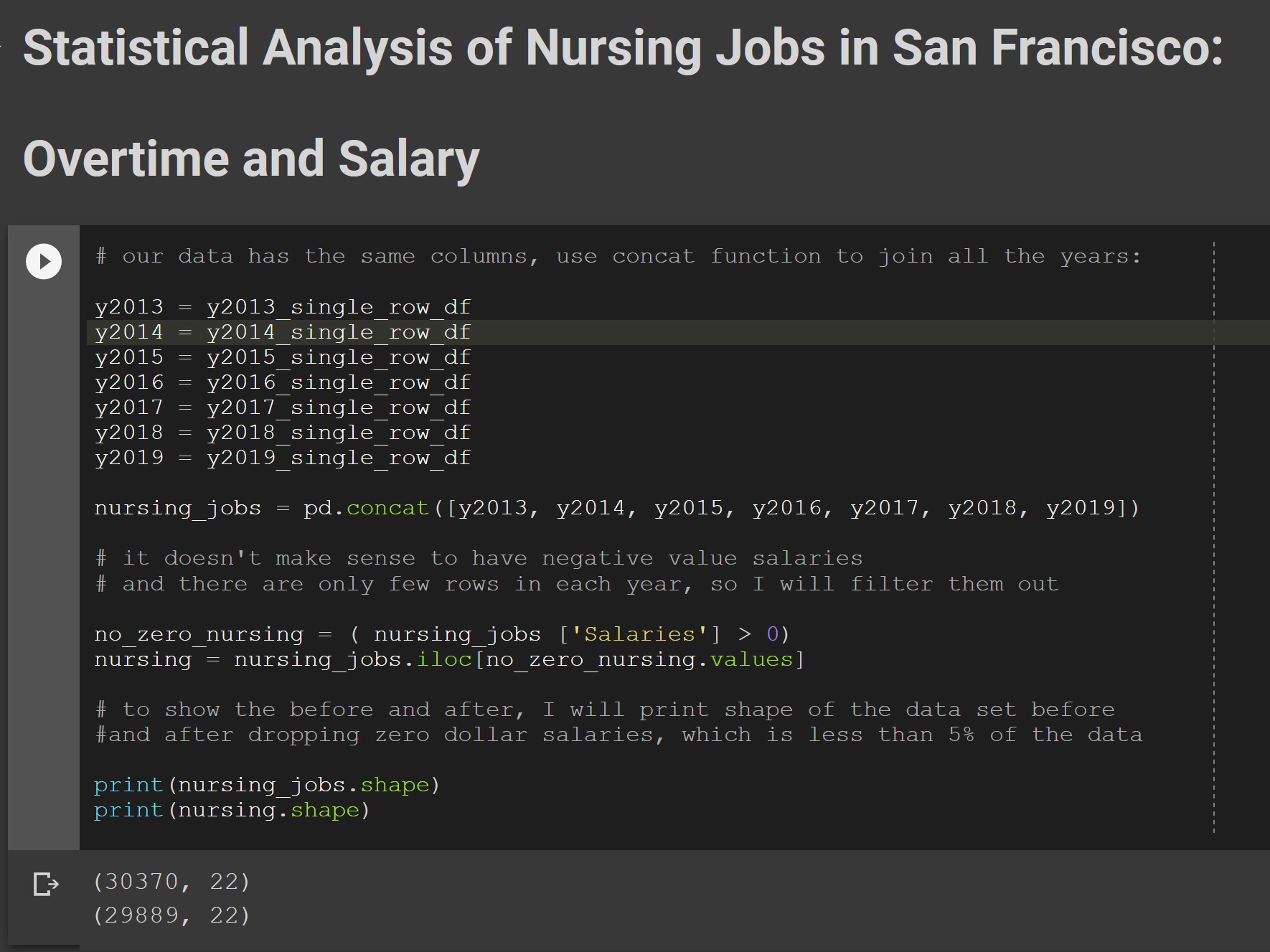Click the first comment about concat function
The image size is (1270, 952).
[617, 256]
